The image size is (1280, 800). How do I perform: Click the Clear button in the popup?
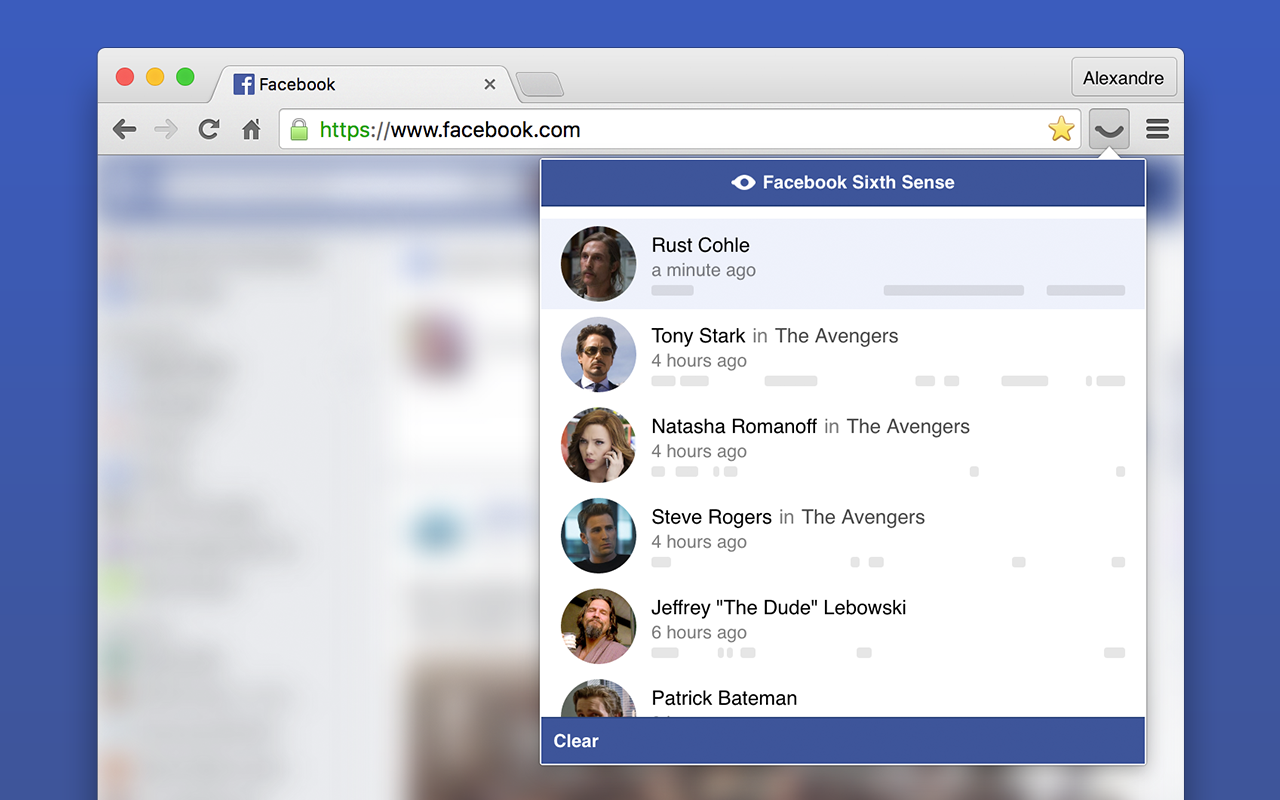click(575, 741)
